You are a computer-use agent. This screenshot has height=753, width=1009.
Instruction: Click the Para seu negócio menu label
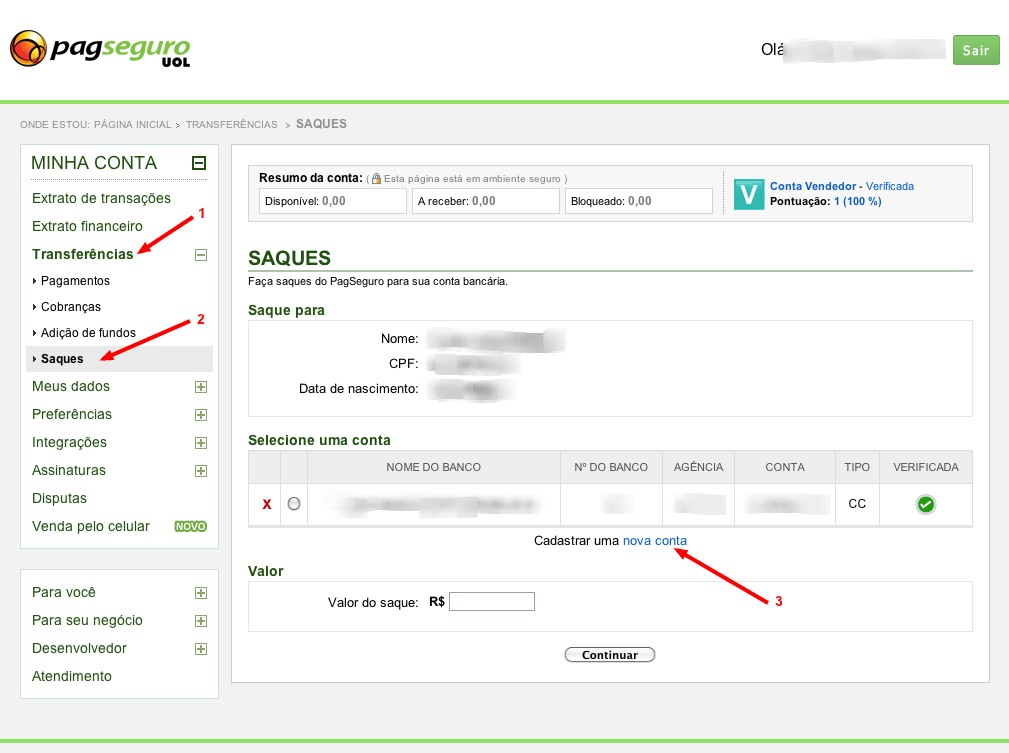click(x=88, y=620)
